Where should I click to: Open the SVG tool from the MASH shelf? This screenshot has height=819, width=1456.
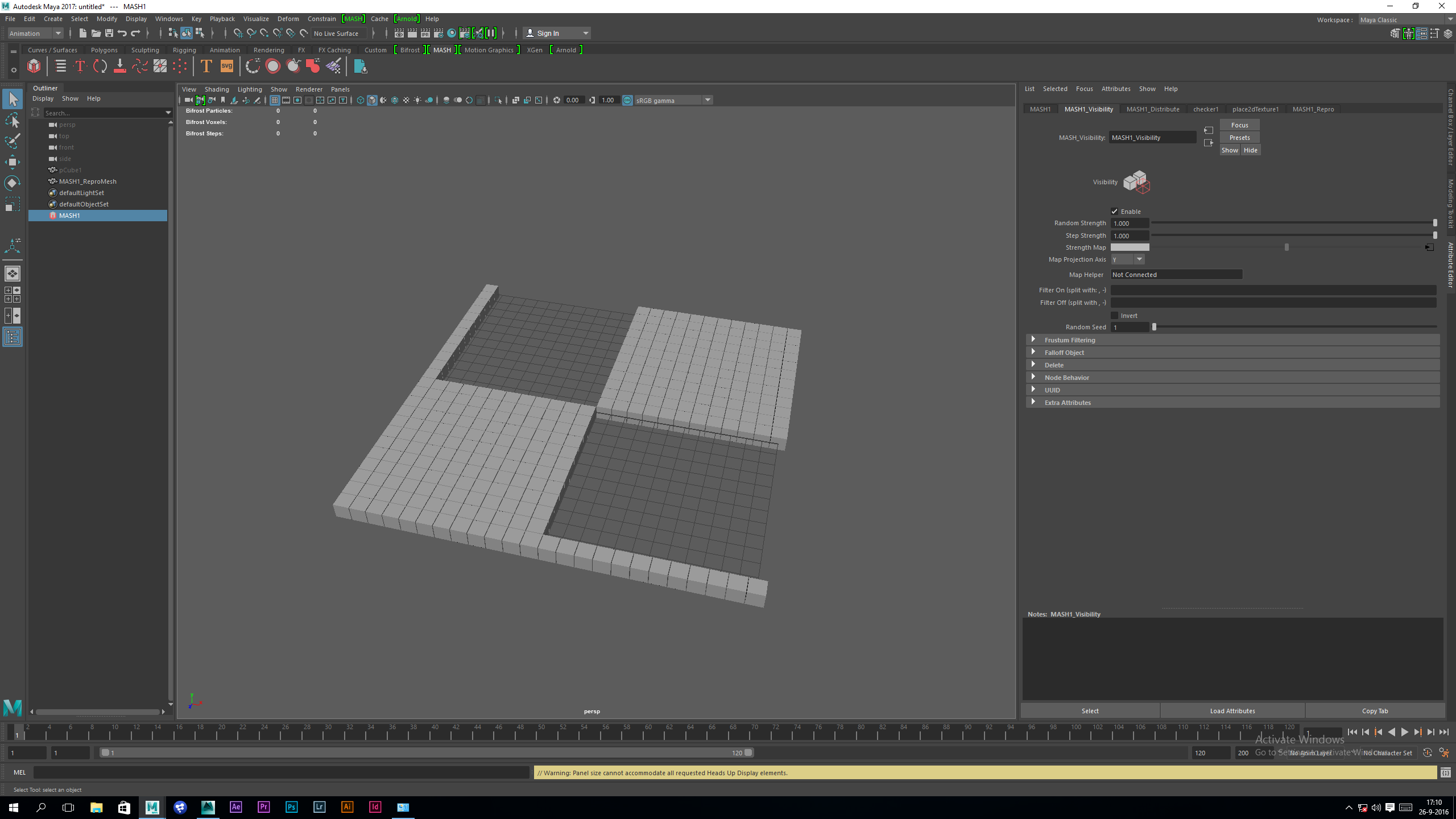coord(226,67)
